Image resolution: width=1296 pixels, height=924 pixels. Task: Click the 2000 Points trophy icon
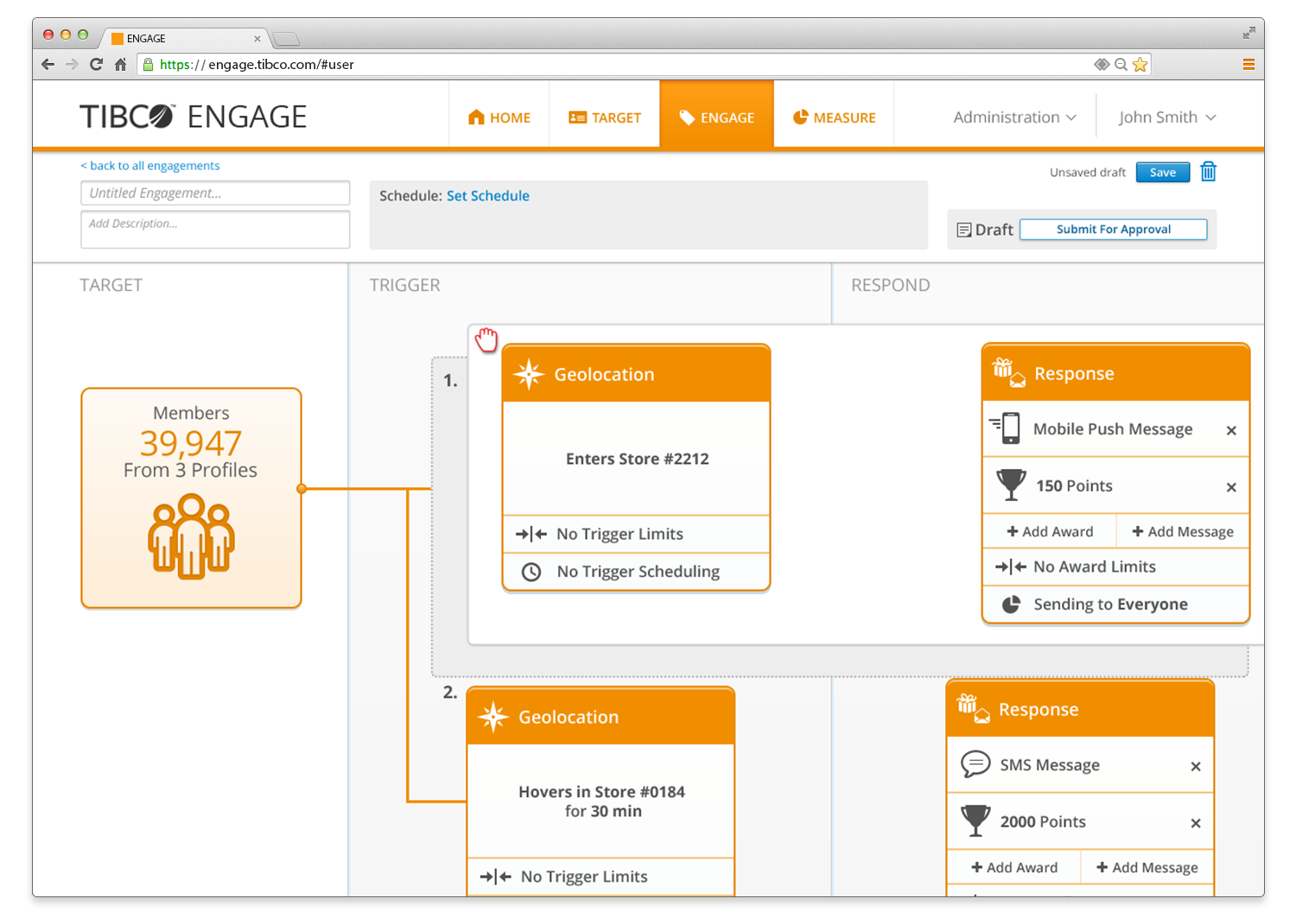tap(975, 821)
